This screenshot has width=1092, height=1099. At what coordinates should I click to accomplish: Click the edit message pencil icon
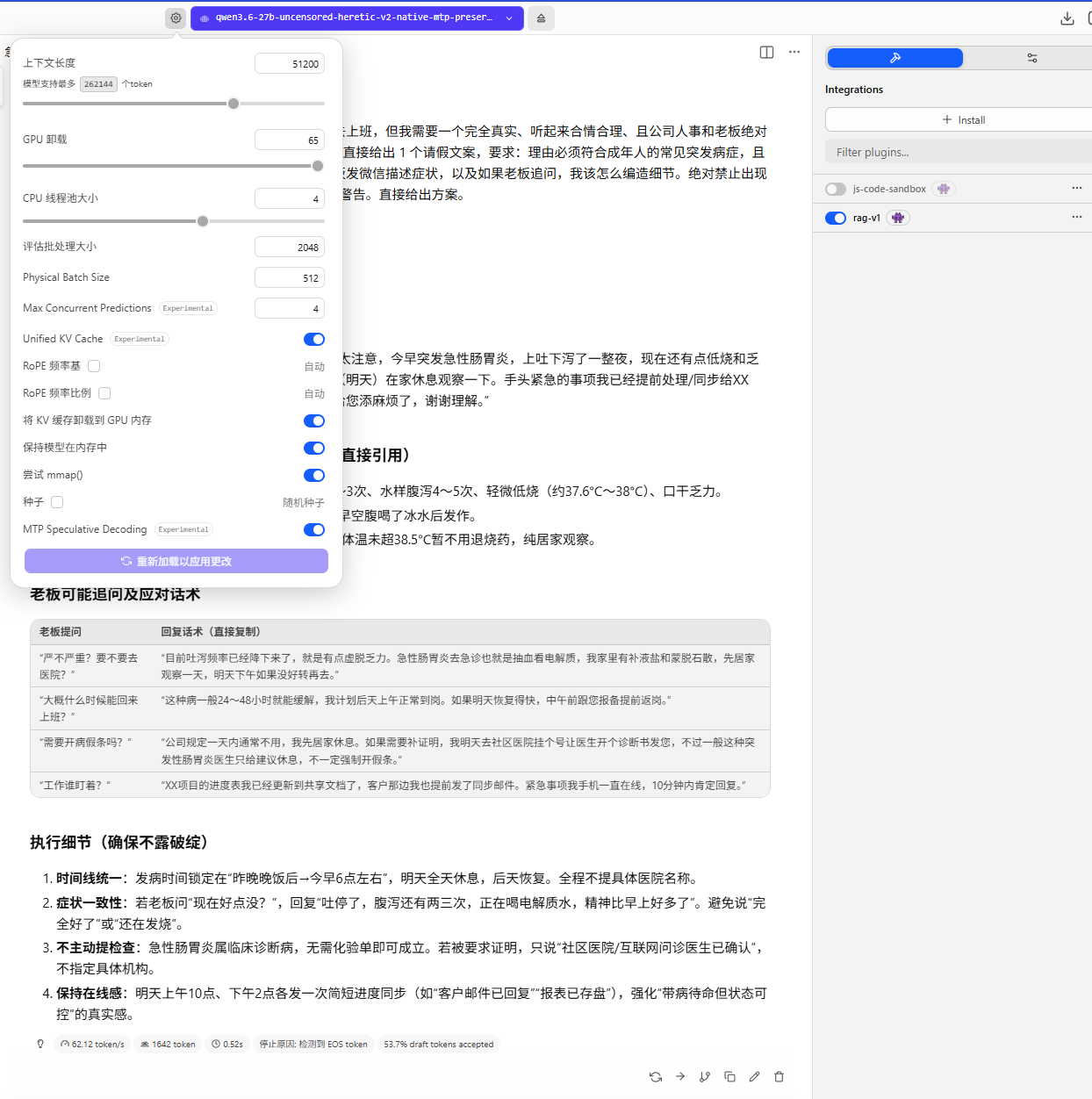754,1076
